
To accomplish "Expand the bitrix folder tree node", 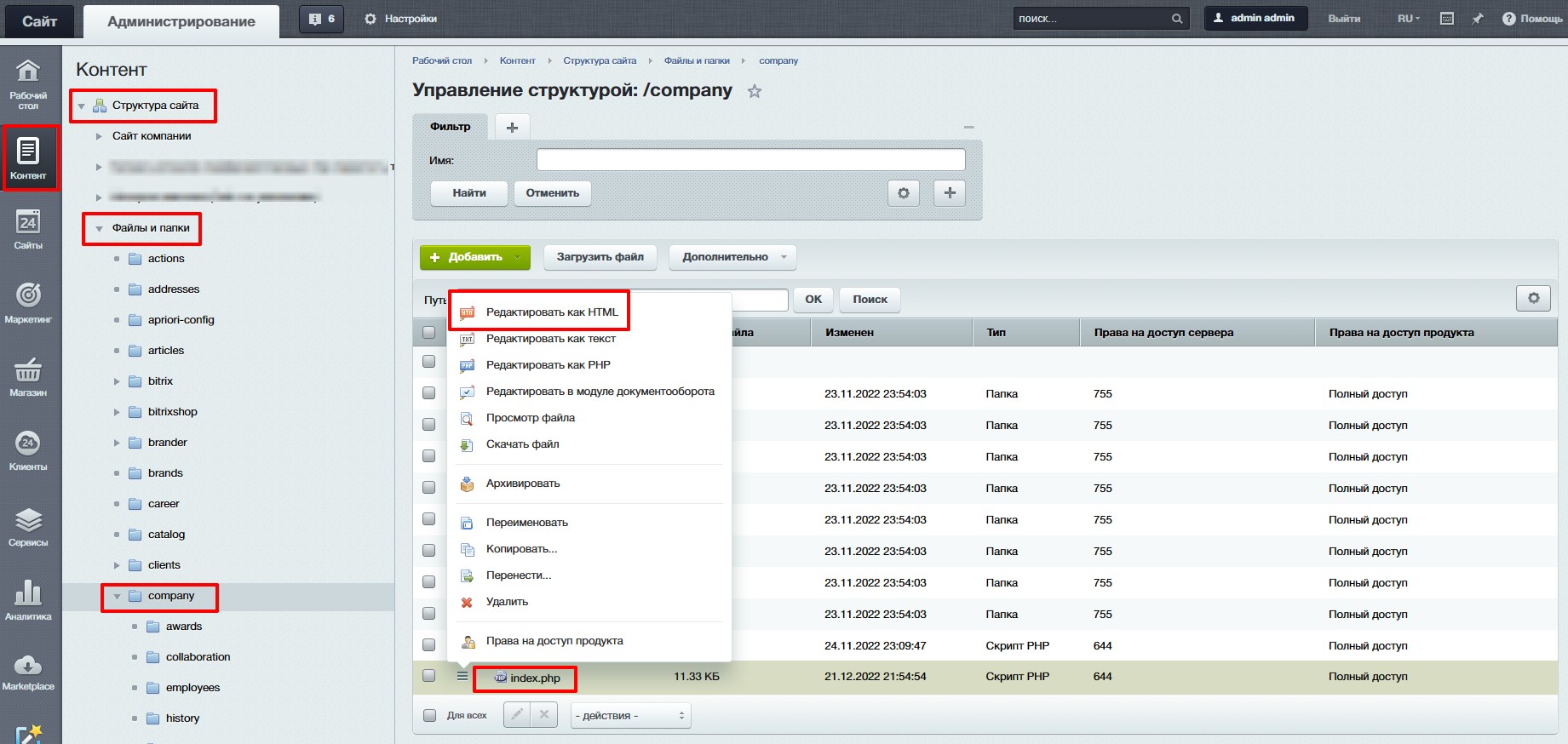I will [x=118, y=381].
